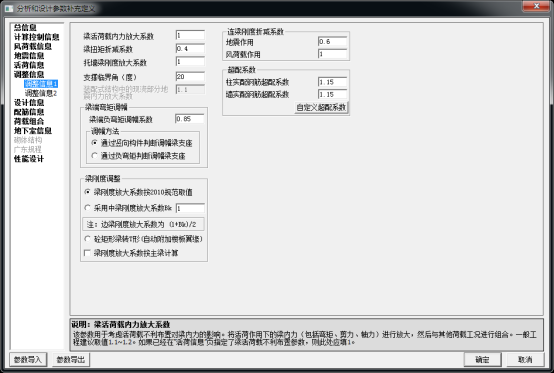Click the dialog title bar app icon
Image resolution: width=554 pixels, height=373 pixels.
point(9,8)
